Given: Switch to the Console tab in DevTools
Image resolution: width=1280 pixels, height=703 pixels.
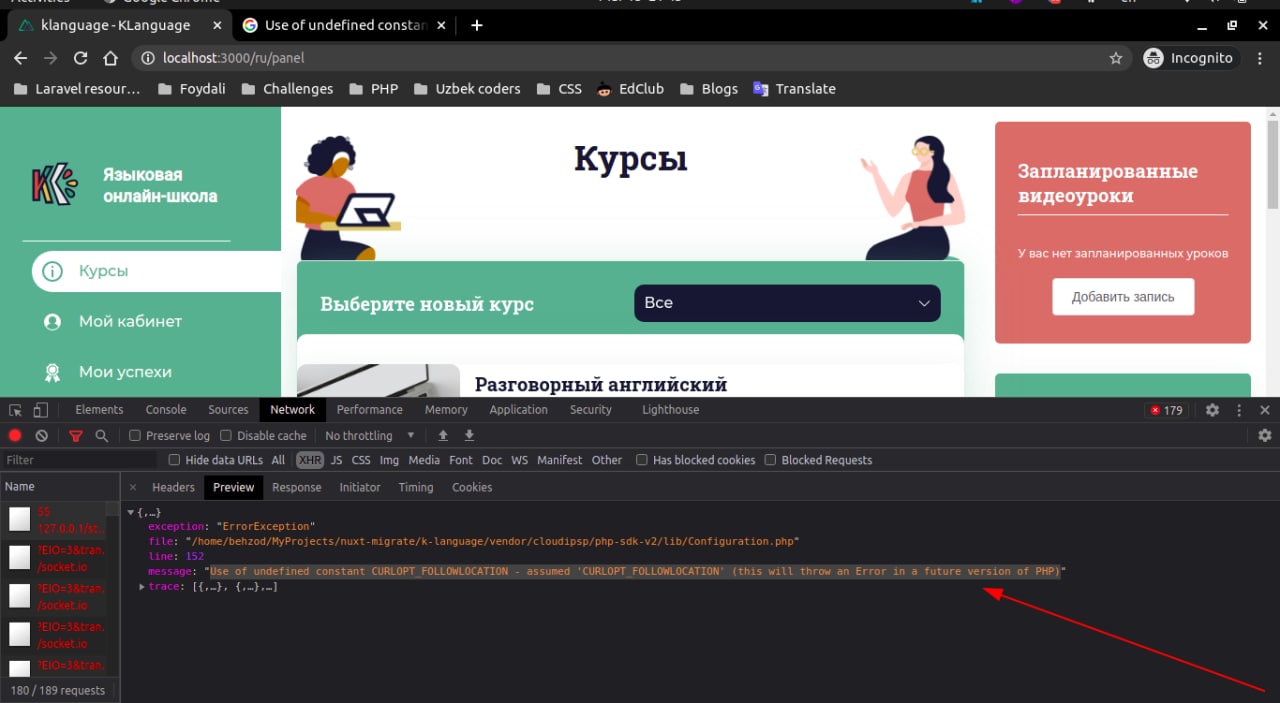Looking at the screenshot, I should (x=166, y=410).
